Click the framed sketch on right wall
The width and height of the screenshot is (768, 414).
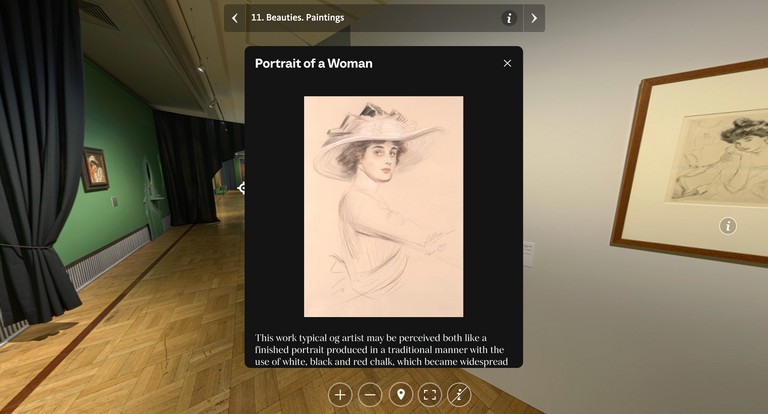(700, 160)
